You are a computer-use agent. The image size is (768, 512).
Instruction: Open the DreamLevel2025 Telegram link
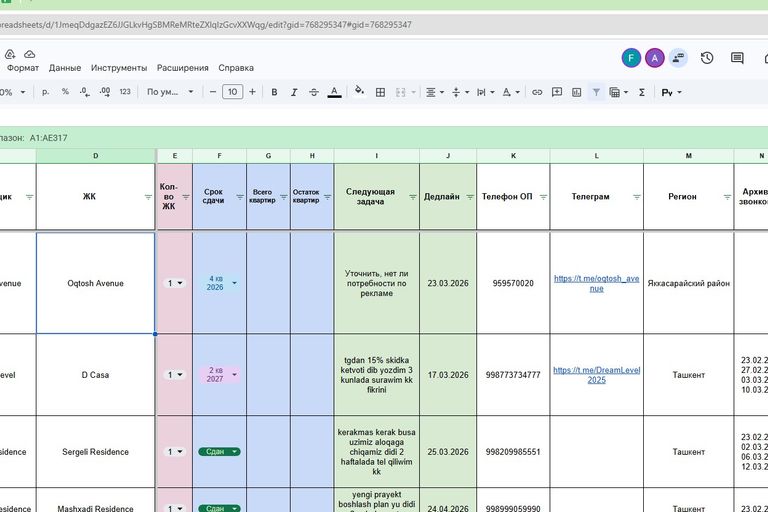pyautogui.click(x=596, y=375)
